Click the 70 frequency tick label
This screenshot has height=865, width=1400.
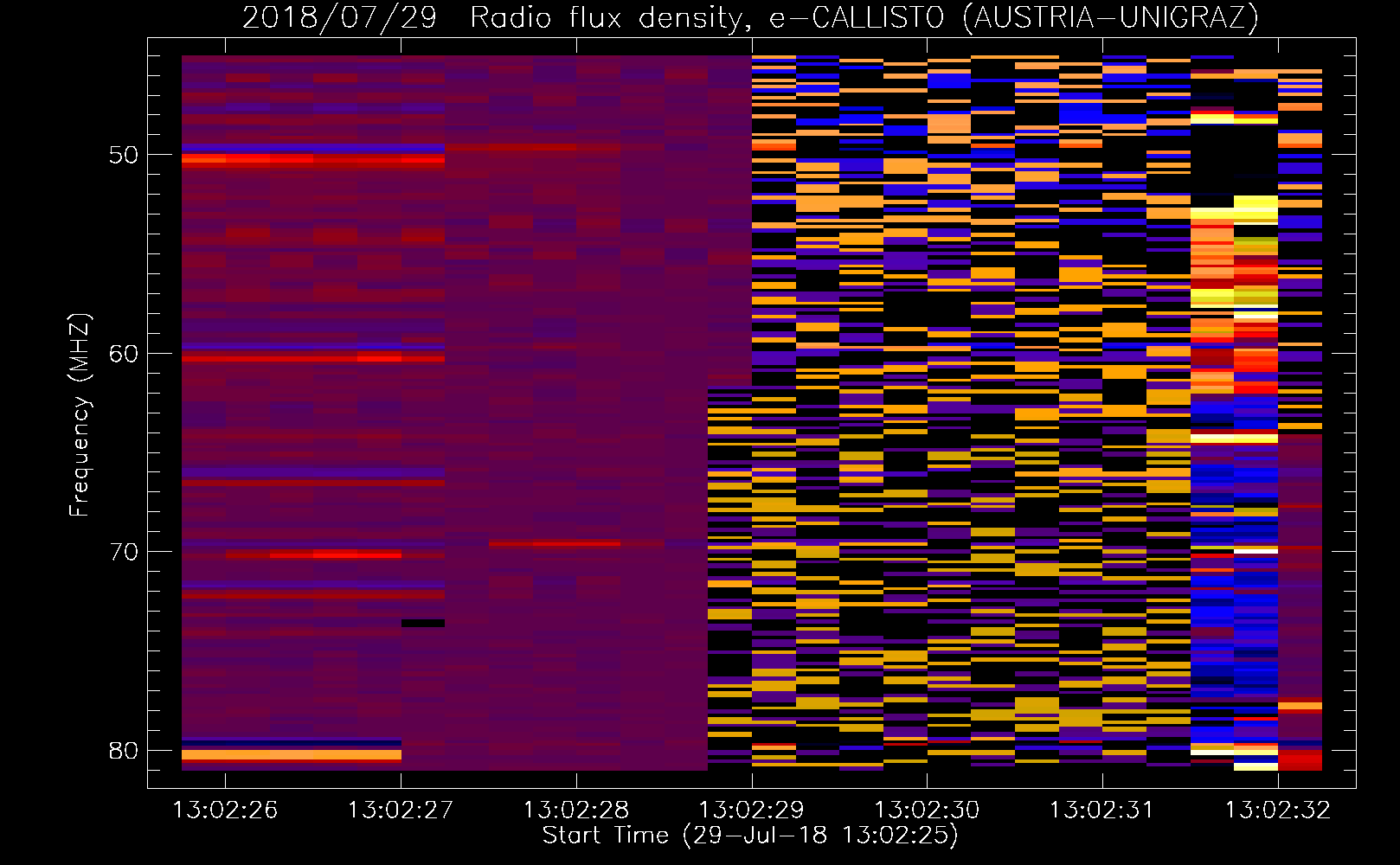click(124, 551)
